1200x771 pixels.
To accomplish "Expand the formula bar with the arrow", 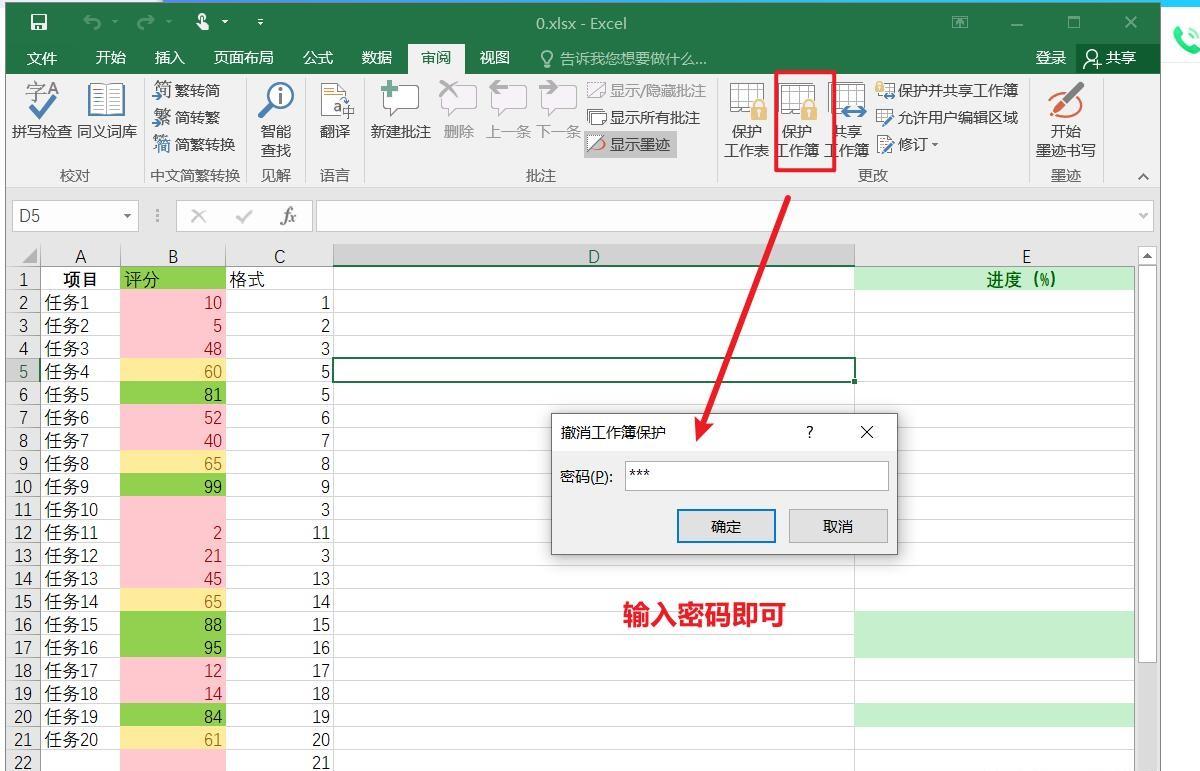I will pos(1143,216).
